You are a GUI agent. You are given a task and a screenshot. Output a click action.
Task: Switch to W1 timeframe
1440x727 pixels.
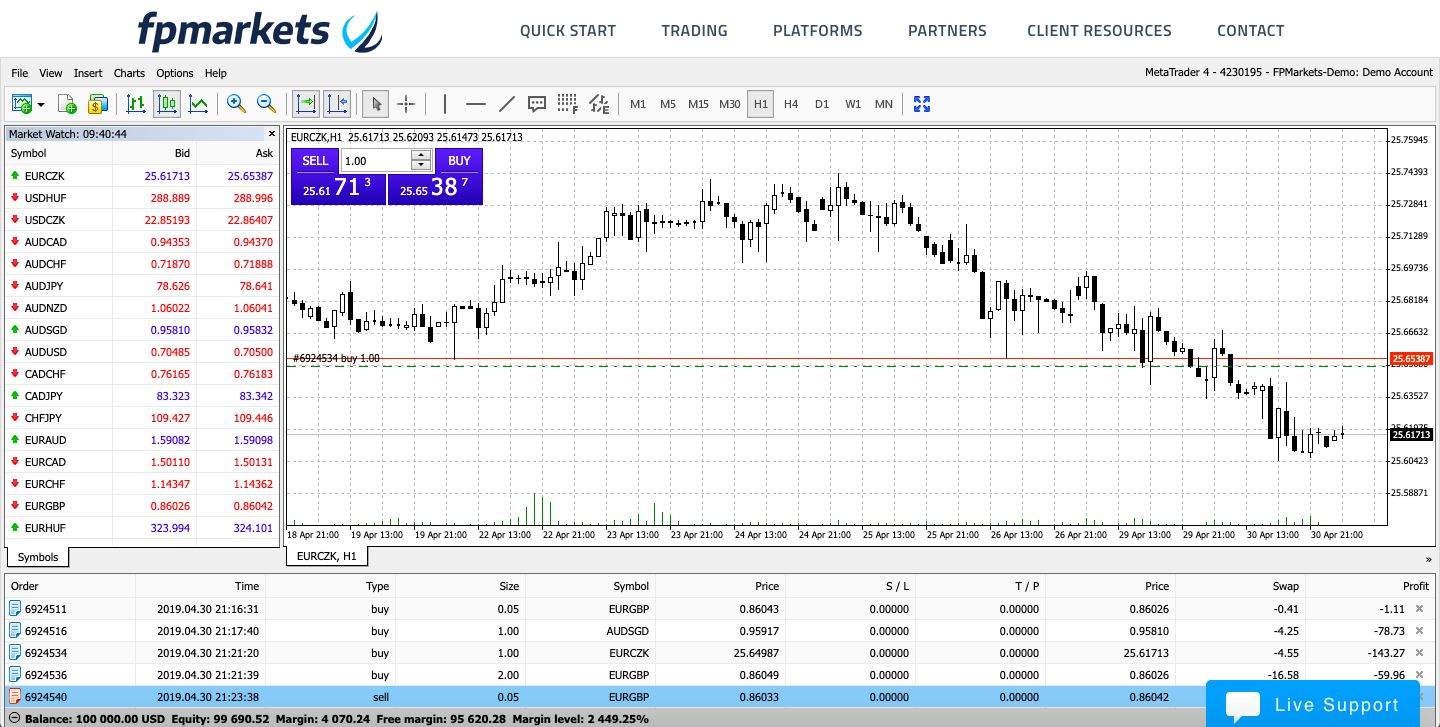(853, 104)
